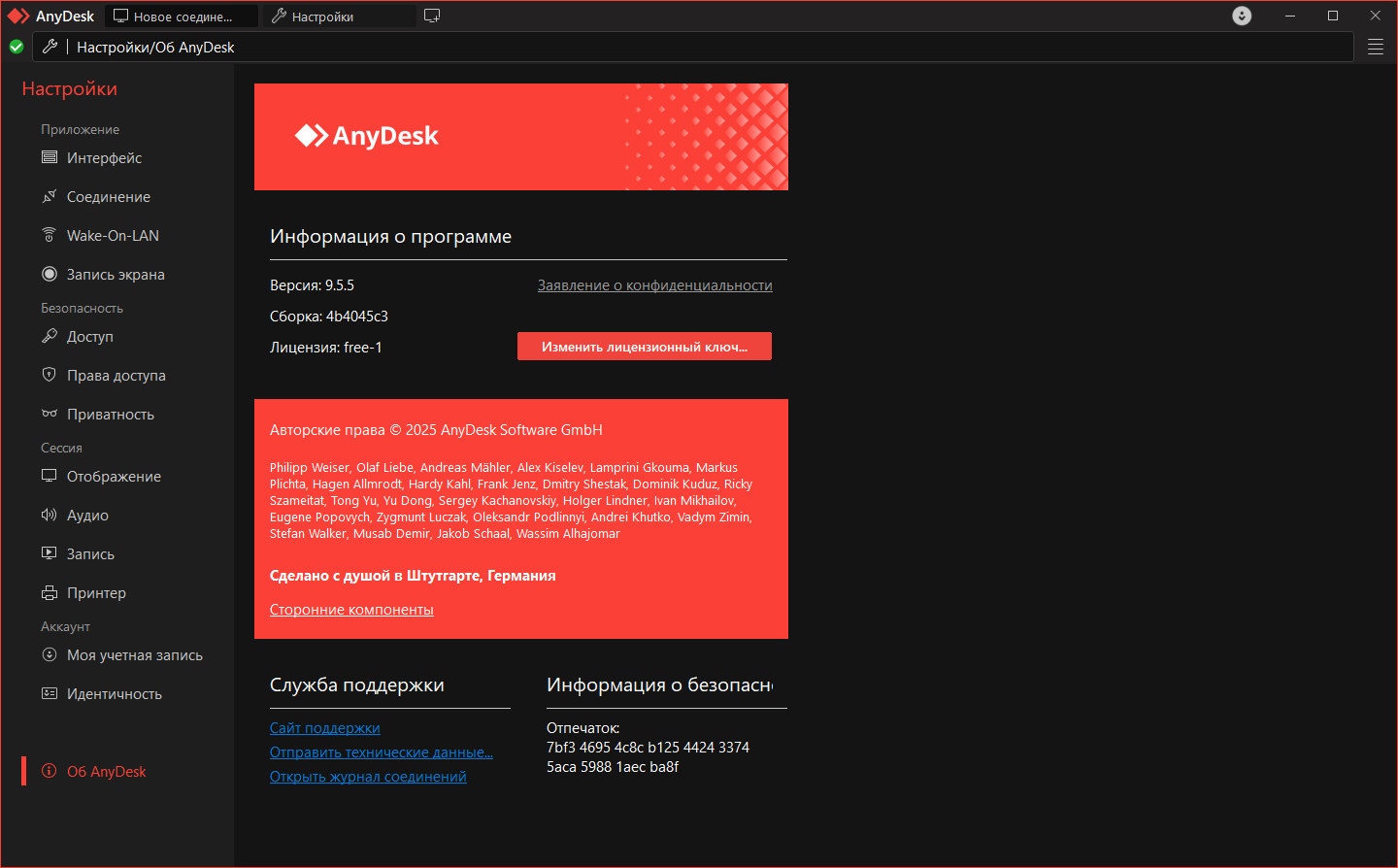Open the Интерфейс settings icon
Screen dimensions: 1398x868
point(50,157)
